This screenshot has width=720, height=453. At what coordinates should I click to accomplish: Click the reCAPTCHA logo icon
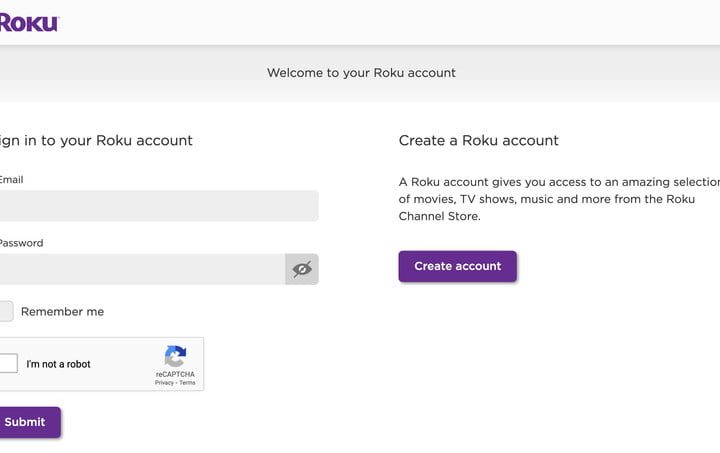point(175,357)
